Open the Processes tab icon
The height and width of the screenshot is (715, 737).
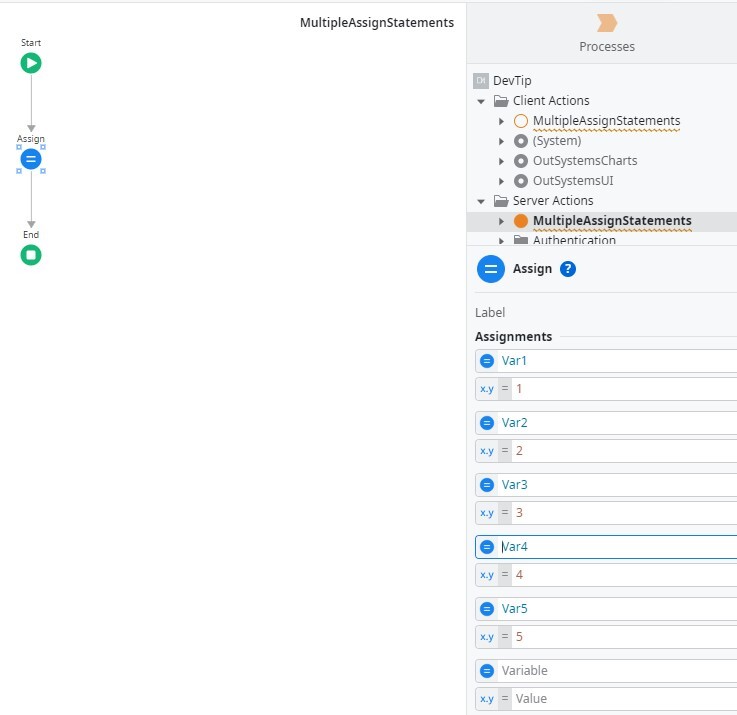click(606, 23)
